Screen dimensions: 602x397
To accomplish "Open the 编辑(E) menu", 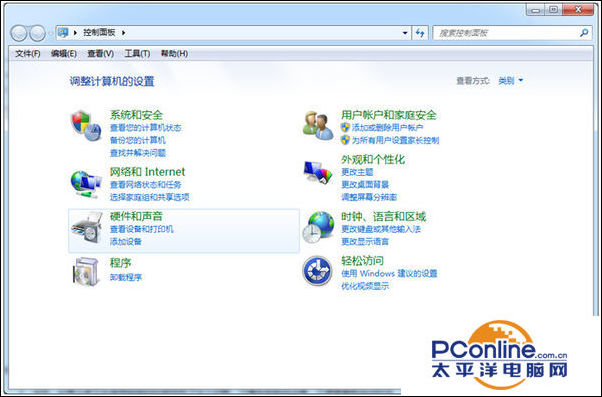I will [x=64, y=53].
